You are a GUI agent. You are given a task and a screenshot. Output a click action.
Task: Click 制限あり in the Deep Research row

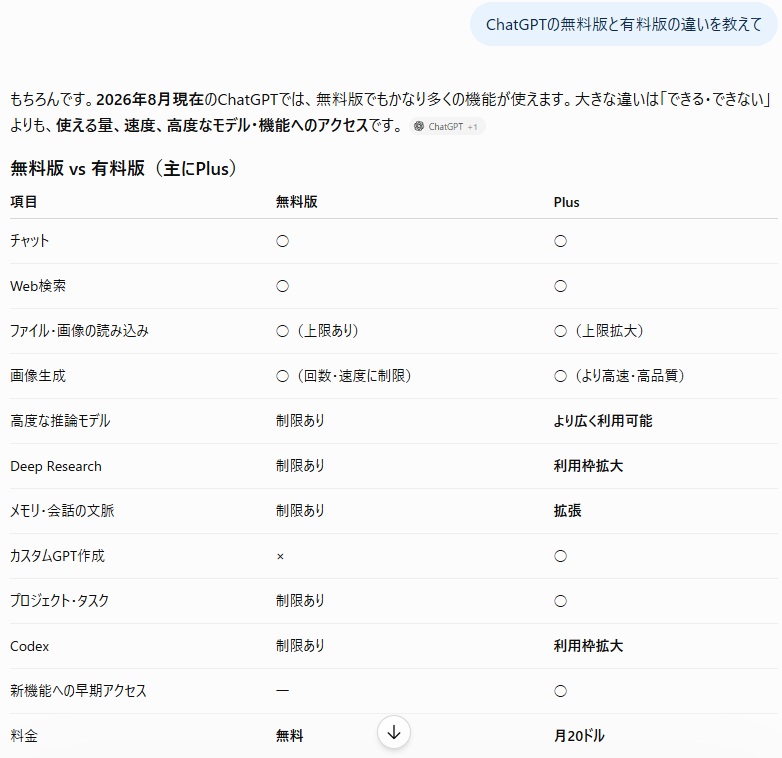click(x=300, y=466)
